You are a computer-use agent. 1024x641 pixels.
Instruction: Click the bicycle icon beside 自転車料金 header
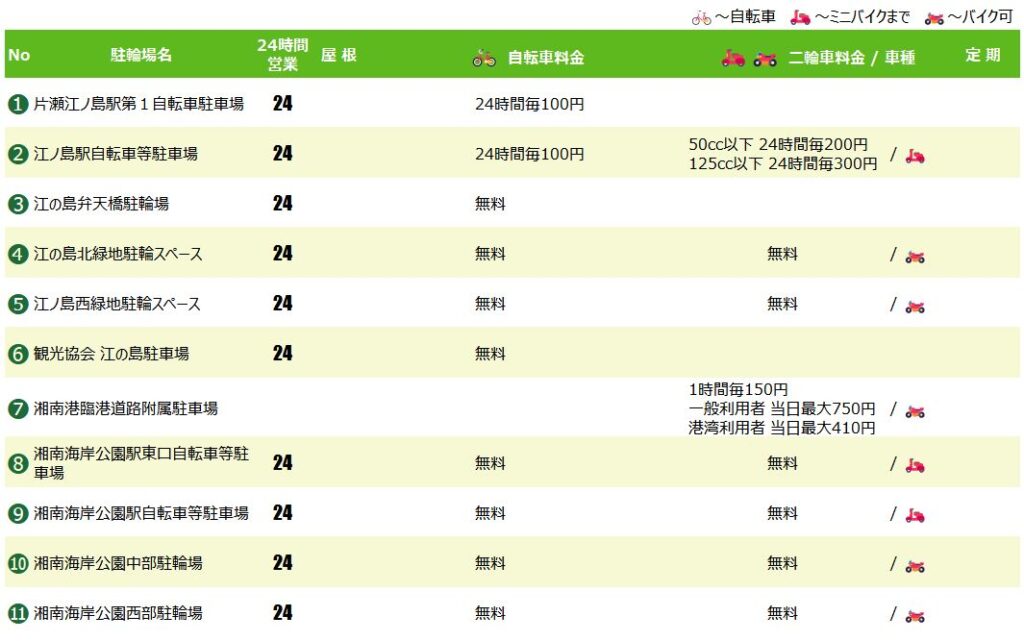tap(484, 58)
